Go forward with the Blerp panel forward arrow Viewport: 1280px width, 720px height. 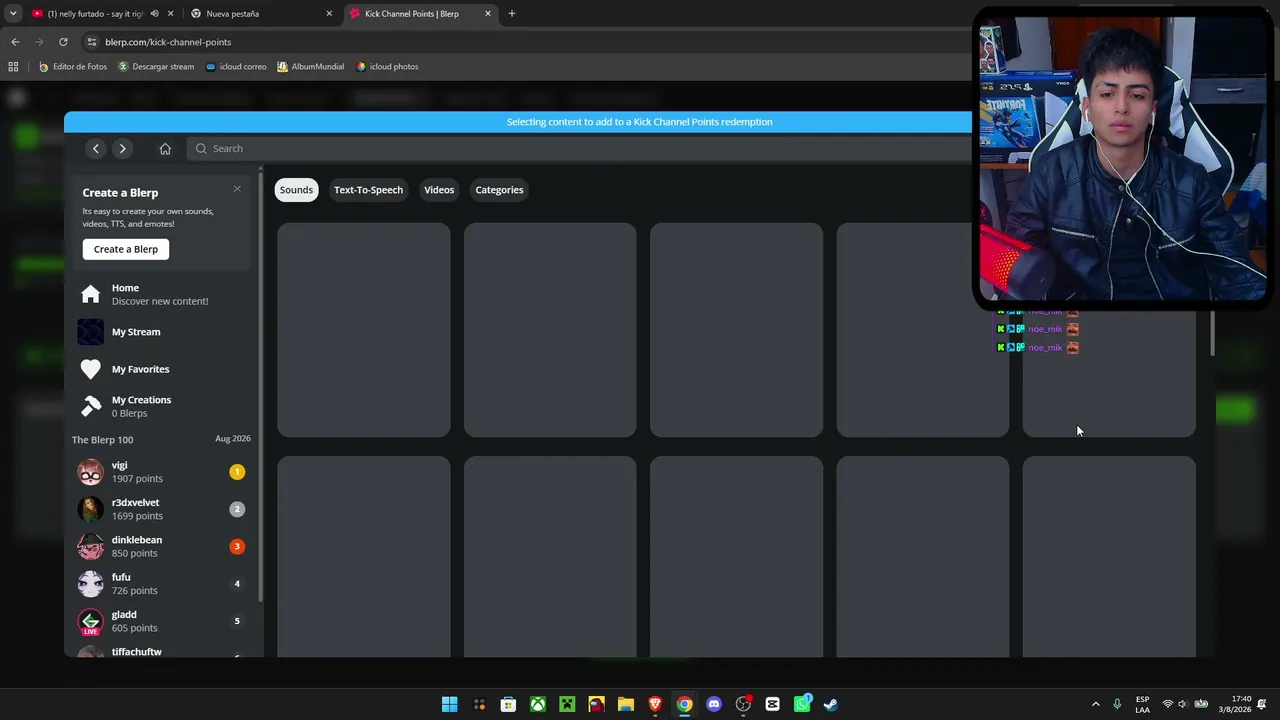[122, 149]
